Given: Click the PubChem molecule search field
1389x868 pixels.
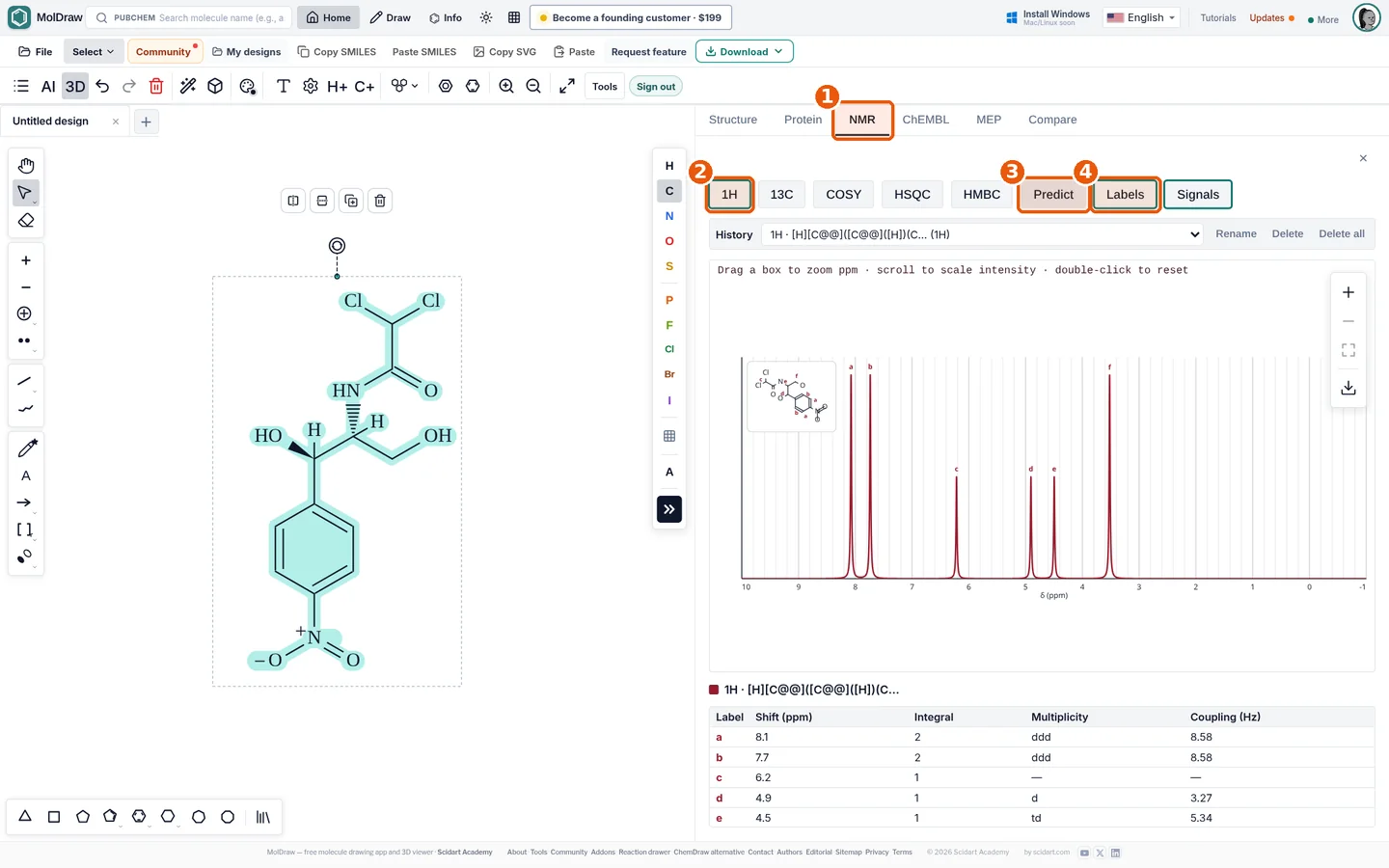Looking at the screenshot, I should click(x=189, y=17).
